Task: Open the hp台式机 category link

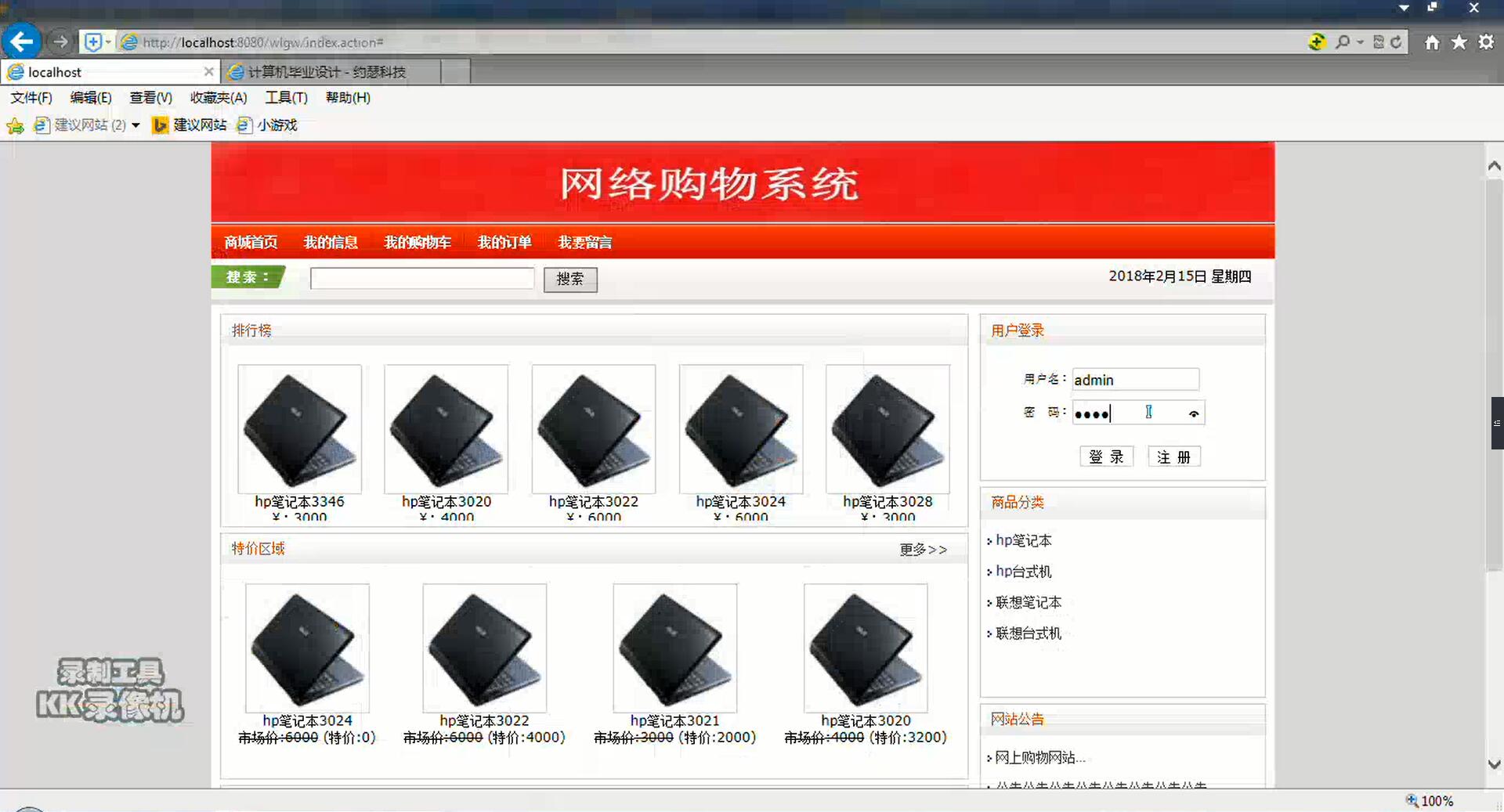Action: (x=1023, y=572)
